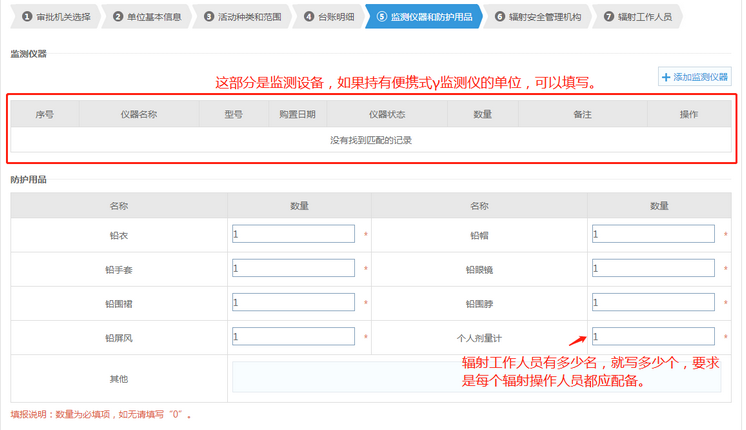Click the 仪器状态 column header

click(387, 114)
